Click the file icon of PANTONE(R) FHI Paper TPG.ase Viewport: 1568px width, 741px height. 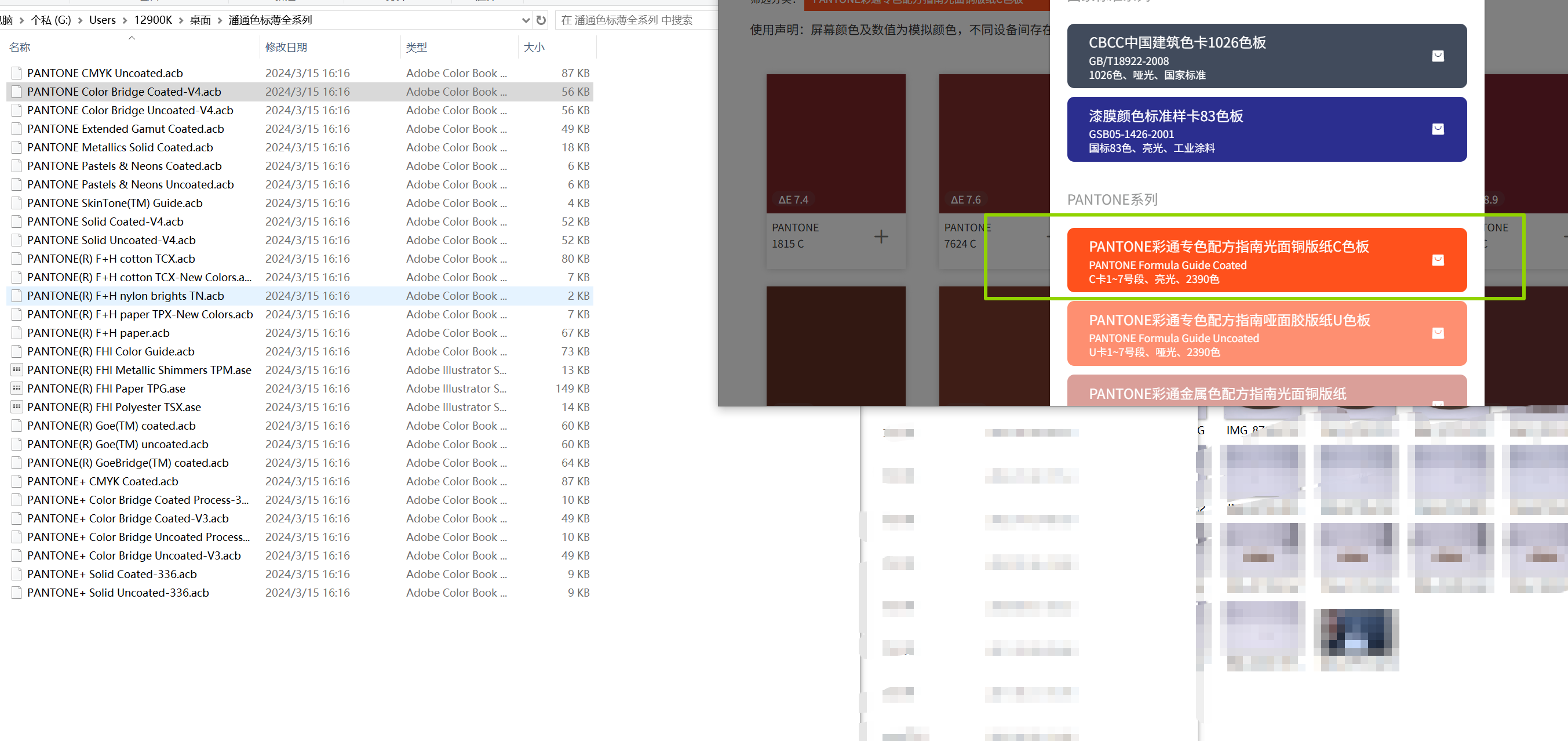(16, 388)
